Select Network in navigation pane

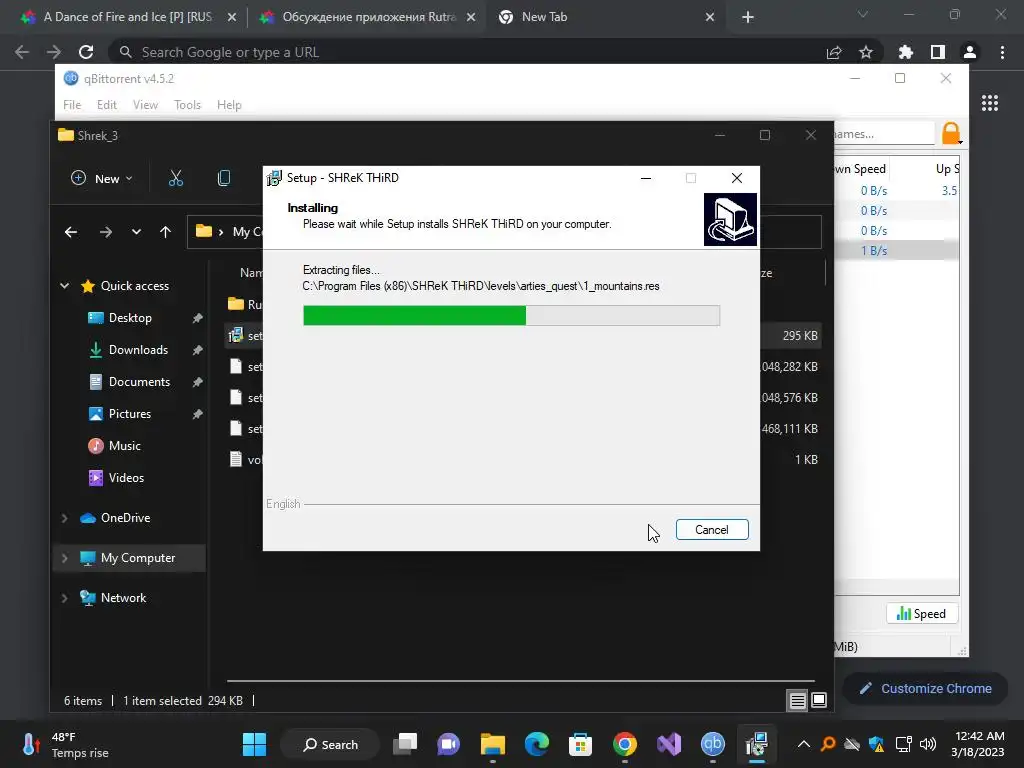pos(123,598)
